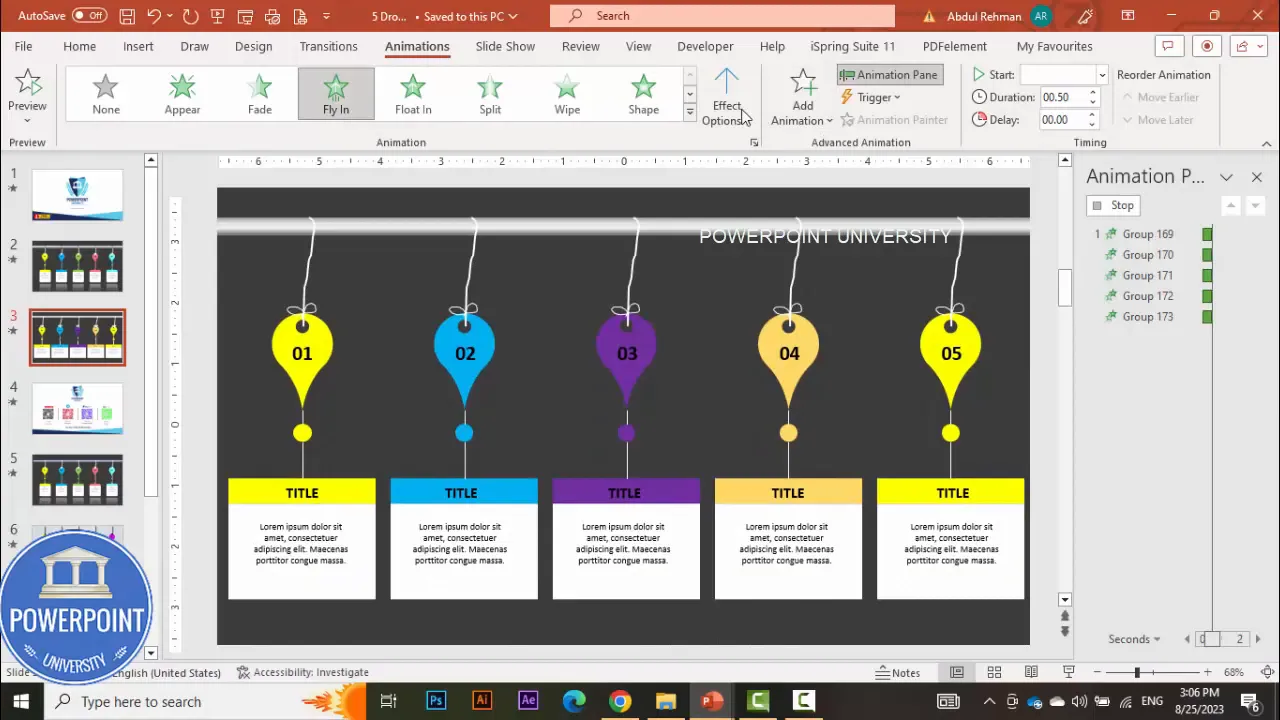Start Slide Show from status bar icon
Viewport: 1280px width, 720px height.
point(1068,672)
